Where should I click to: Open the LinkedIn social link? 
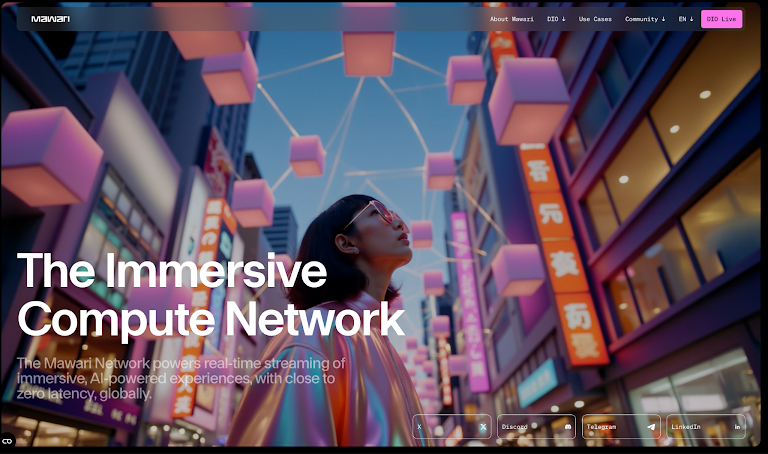(x=706, y=427)
